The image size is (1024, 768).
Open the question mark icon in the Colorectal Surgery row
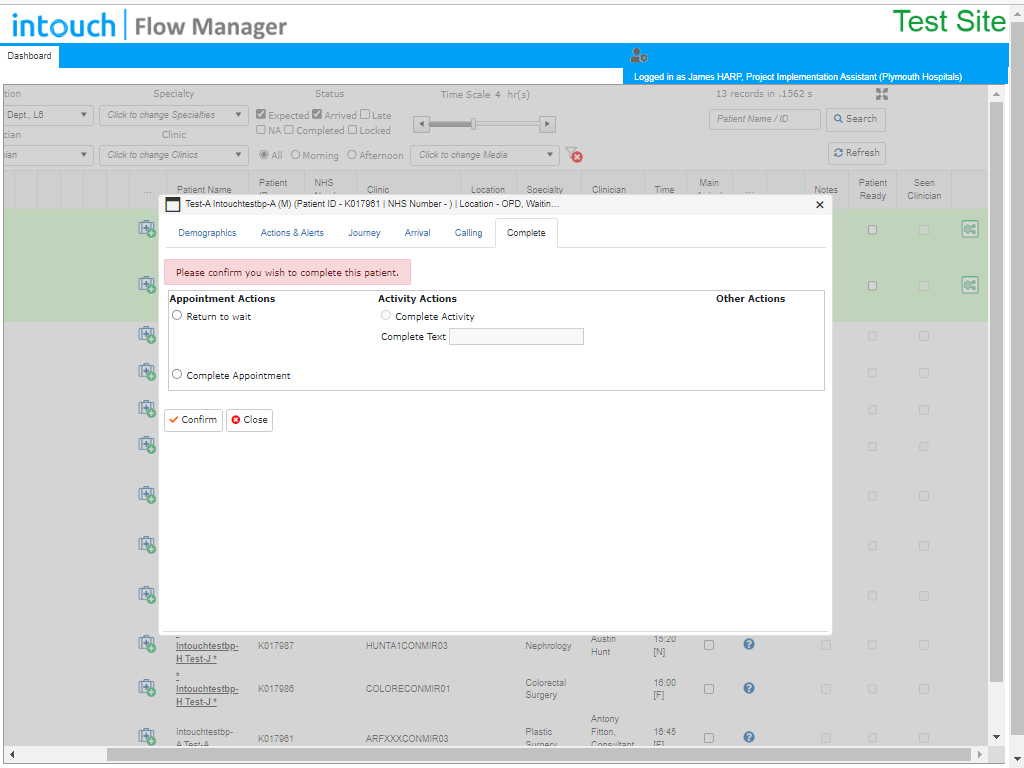(749, 688)
